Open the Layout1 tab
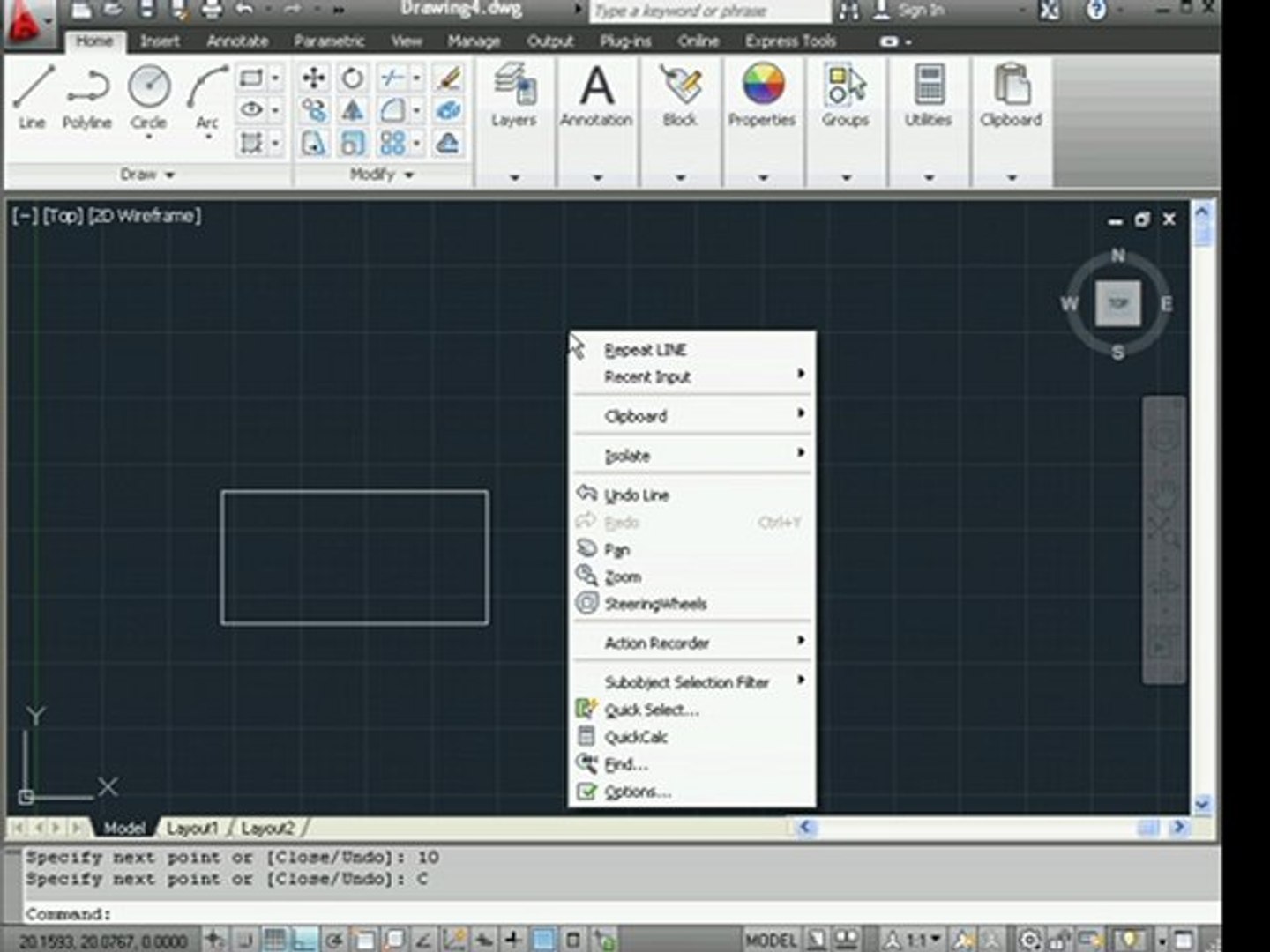This screenshot has width=1270, height=952. pyautogui.click(x=191, y=828)
